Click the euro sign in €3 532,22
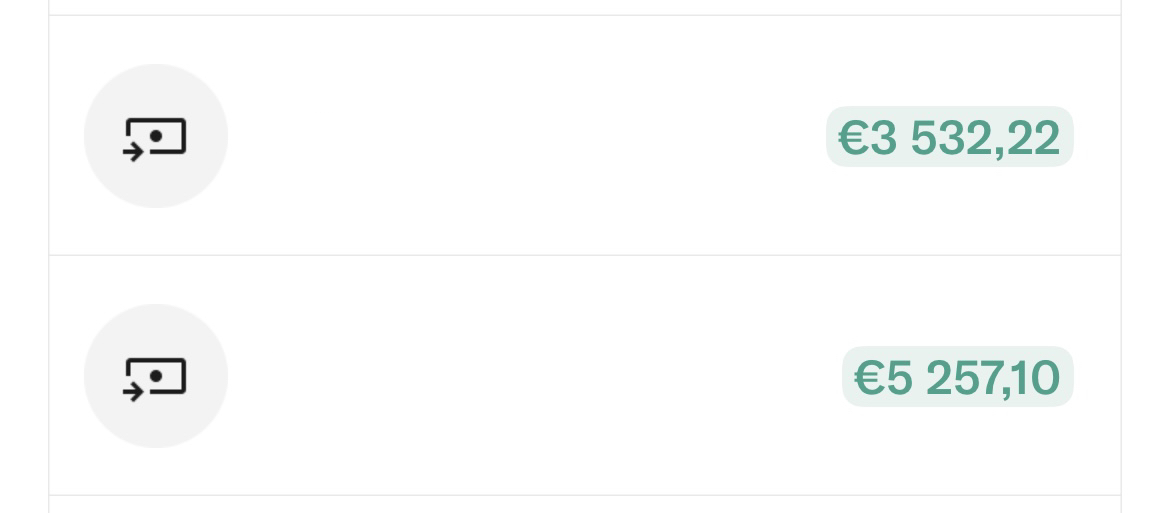 853,138
